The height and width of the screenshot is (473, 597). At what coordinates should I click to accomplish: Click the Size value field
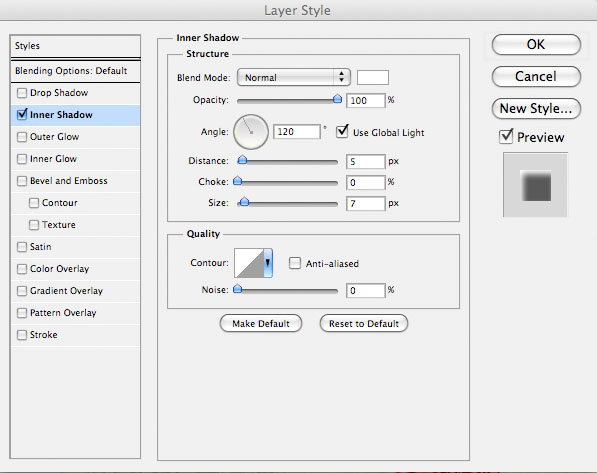click(x=366, y=203)
